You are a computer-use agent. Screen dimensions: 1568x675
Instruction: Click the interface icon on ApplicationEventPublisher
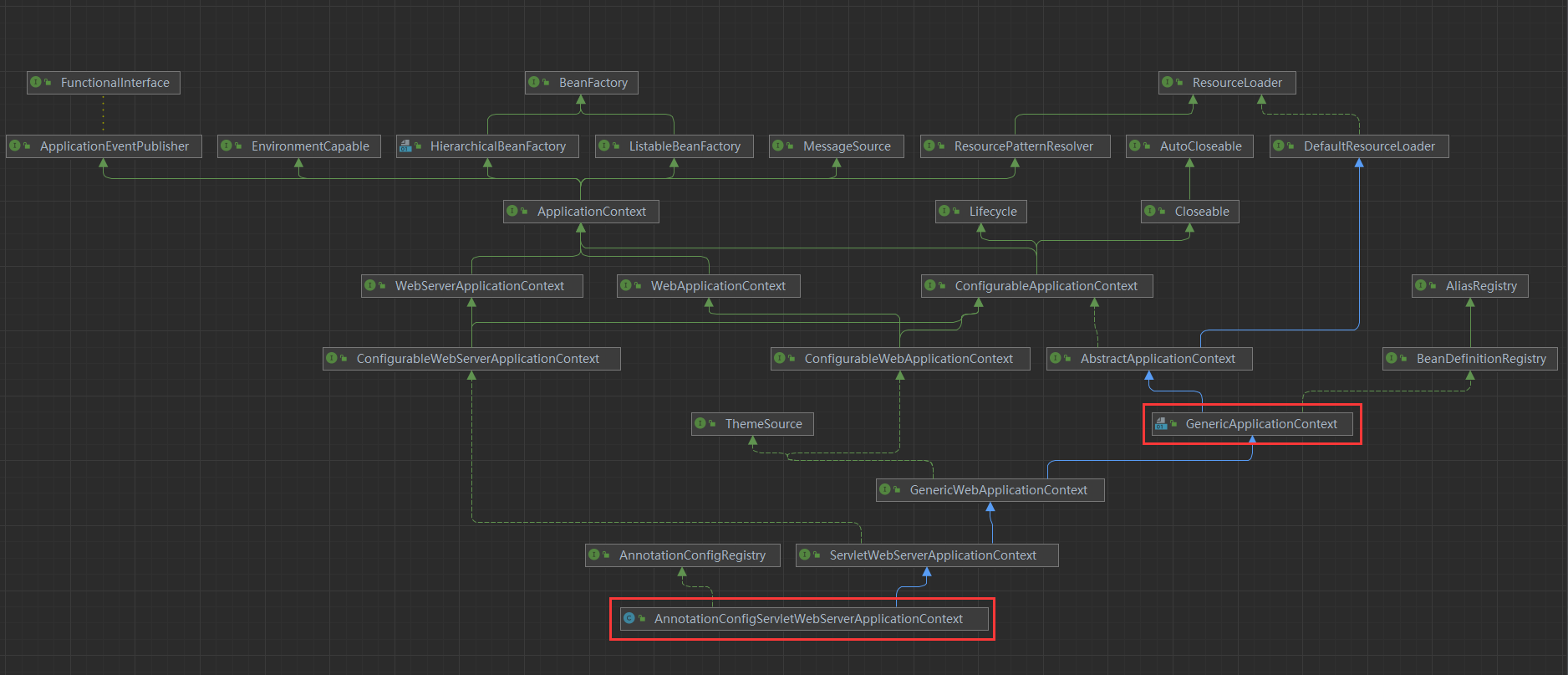click(x=15, y=146)
